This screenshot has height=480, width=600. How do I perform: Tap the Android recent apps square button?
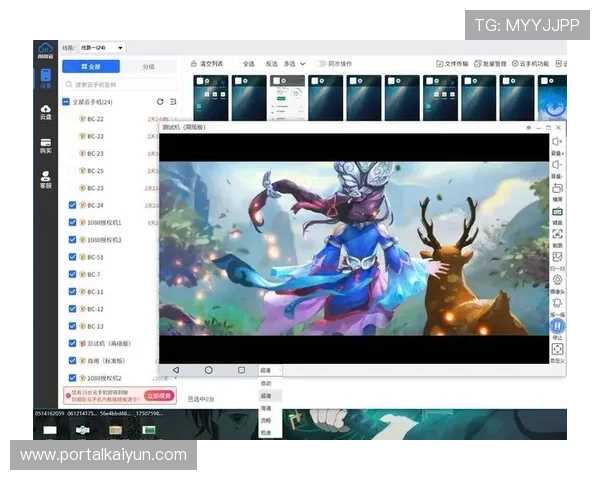241,370
